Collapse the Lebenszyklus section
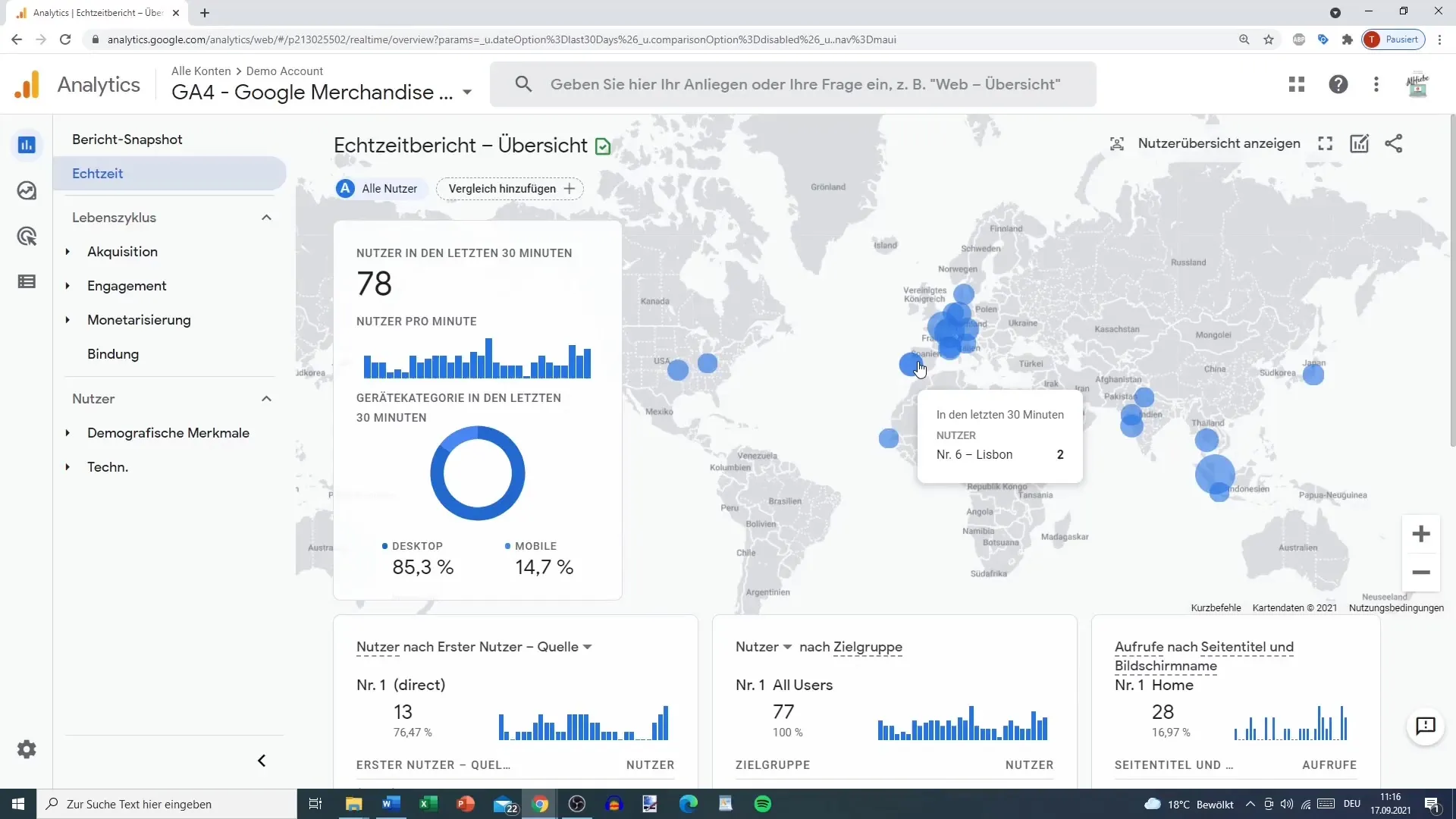The image size is (1456, 819). (266, 218)
